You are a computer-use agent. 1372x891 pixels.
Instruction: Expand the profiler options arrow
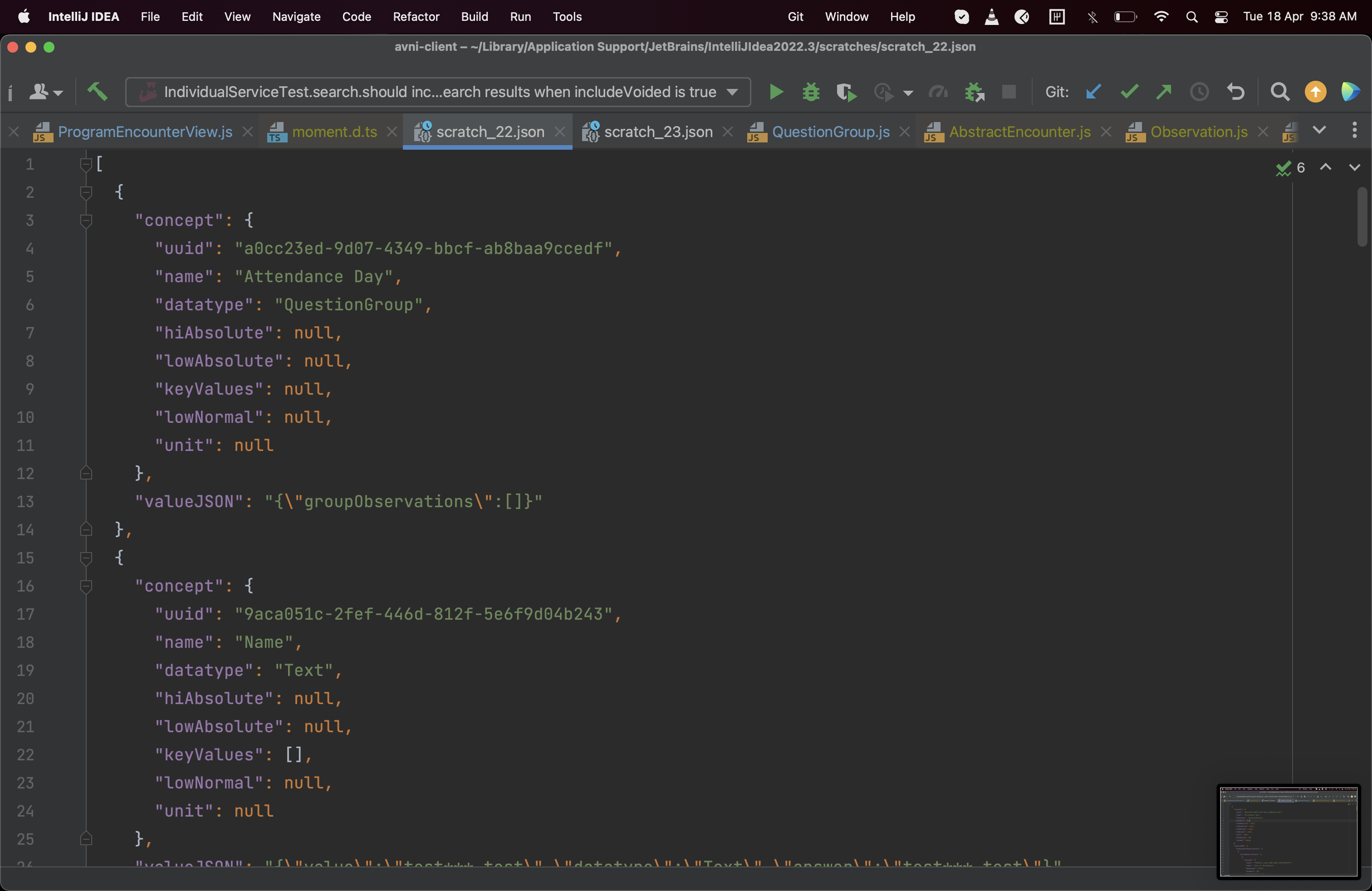[x=908, y=93]
